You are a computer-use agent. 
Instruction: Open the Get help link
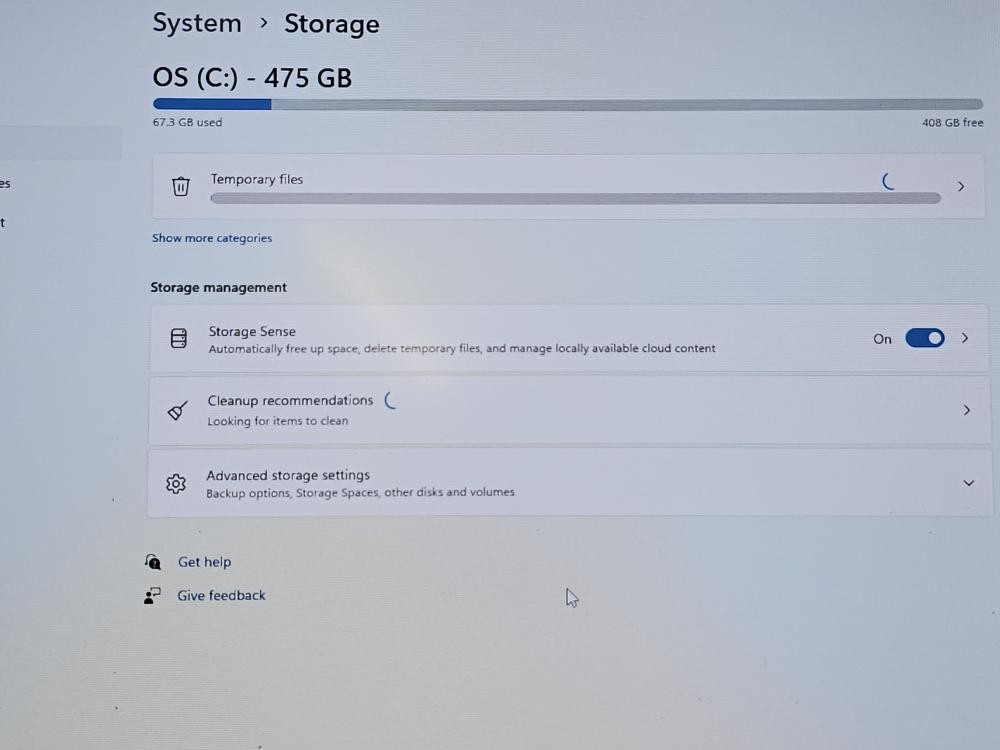(x=204, y=562)
